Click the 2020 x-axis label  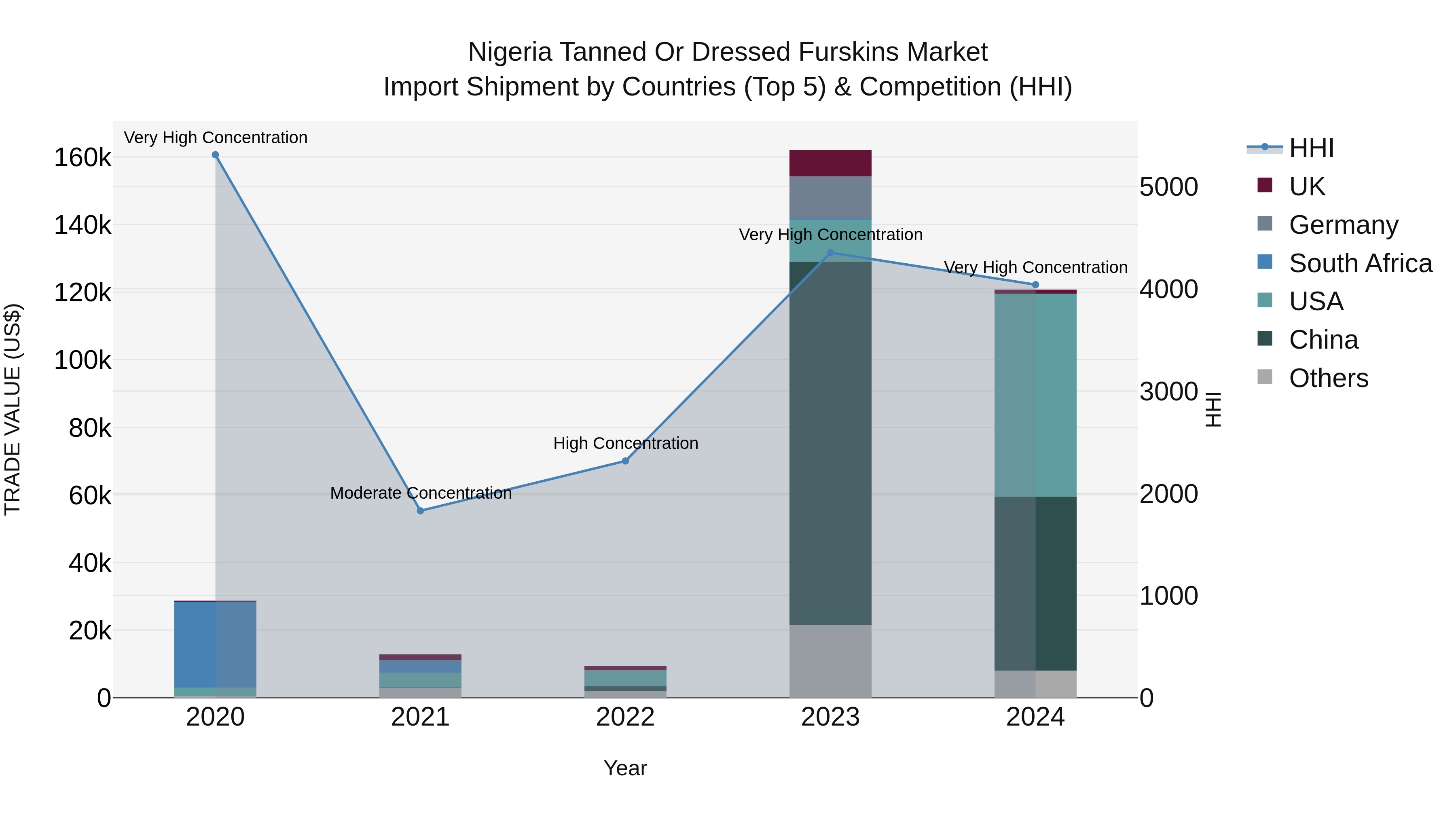[215, 717]
